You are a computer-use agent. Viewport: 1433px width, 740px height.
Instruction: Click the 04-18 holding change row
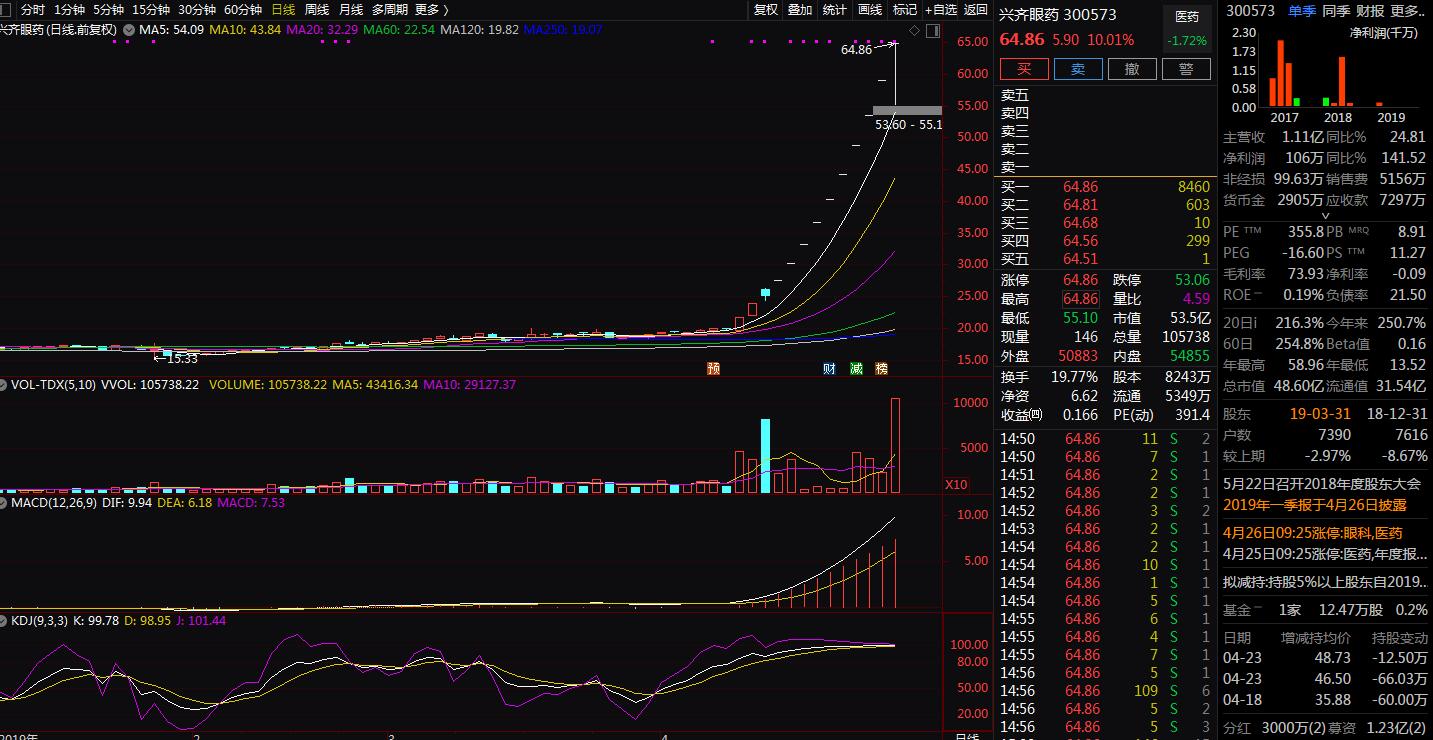[1327, 700]
